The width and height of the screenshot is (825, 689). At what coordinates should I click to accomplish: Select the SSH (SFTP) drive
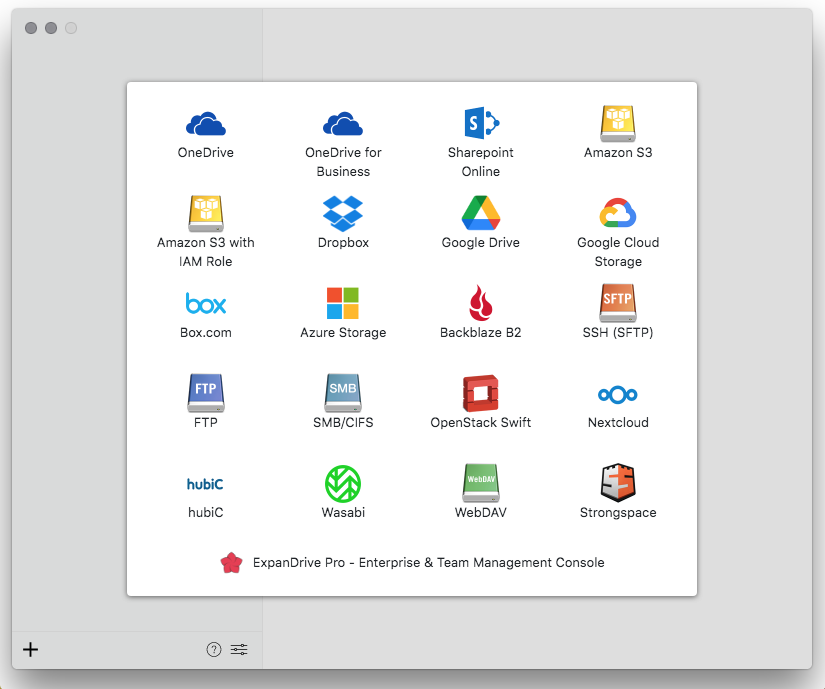click(618, 304)
